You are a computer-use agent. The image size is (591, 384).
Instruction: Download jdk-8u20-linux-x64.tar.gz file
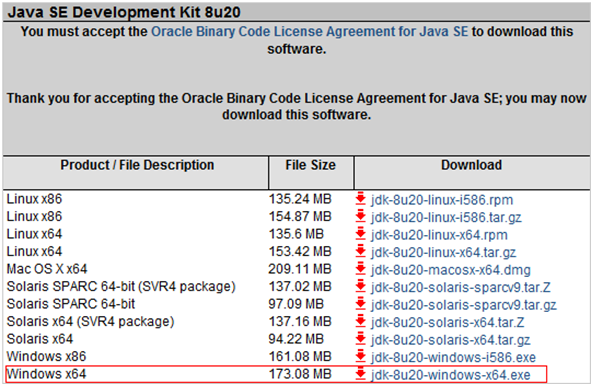point(443,252)
